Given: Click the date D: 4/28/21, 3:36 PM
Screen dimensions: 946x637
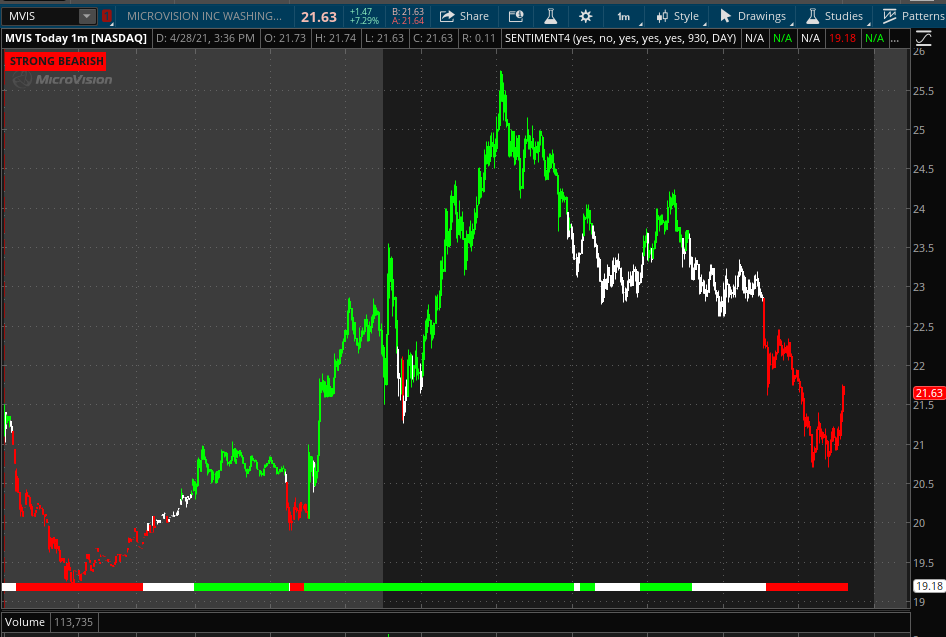Looking at the screenshot, I should (x=205, y=38).
